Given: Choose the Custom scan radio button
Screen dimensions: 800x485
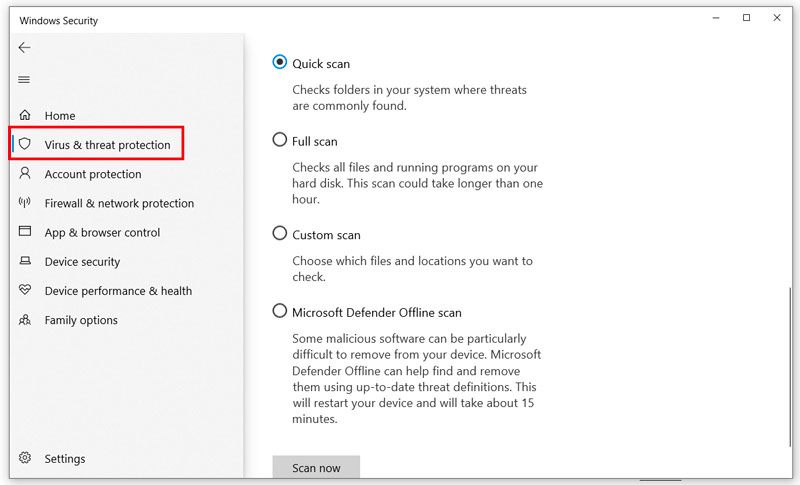Looking at the screenshot, I should 280,233.
